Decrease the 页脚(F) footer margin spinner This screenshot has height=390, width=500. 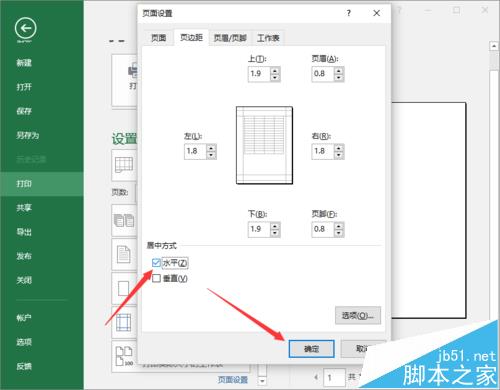tap(339, 233)
